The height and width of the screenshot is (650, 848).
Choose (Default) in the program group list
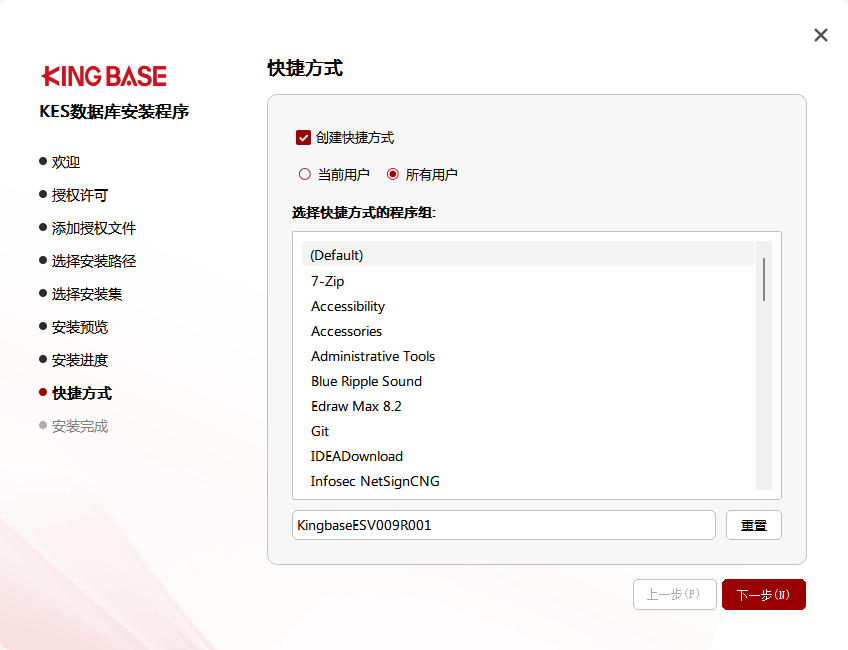coord(528,255)
